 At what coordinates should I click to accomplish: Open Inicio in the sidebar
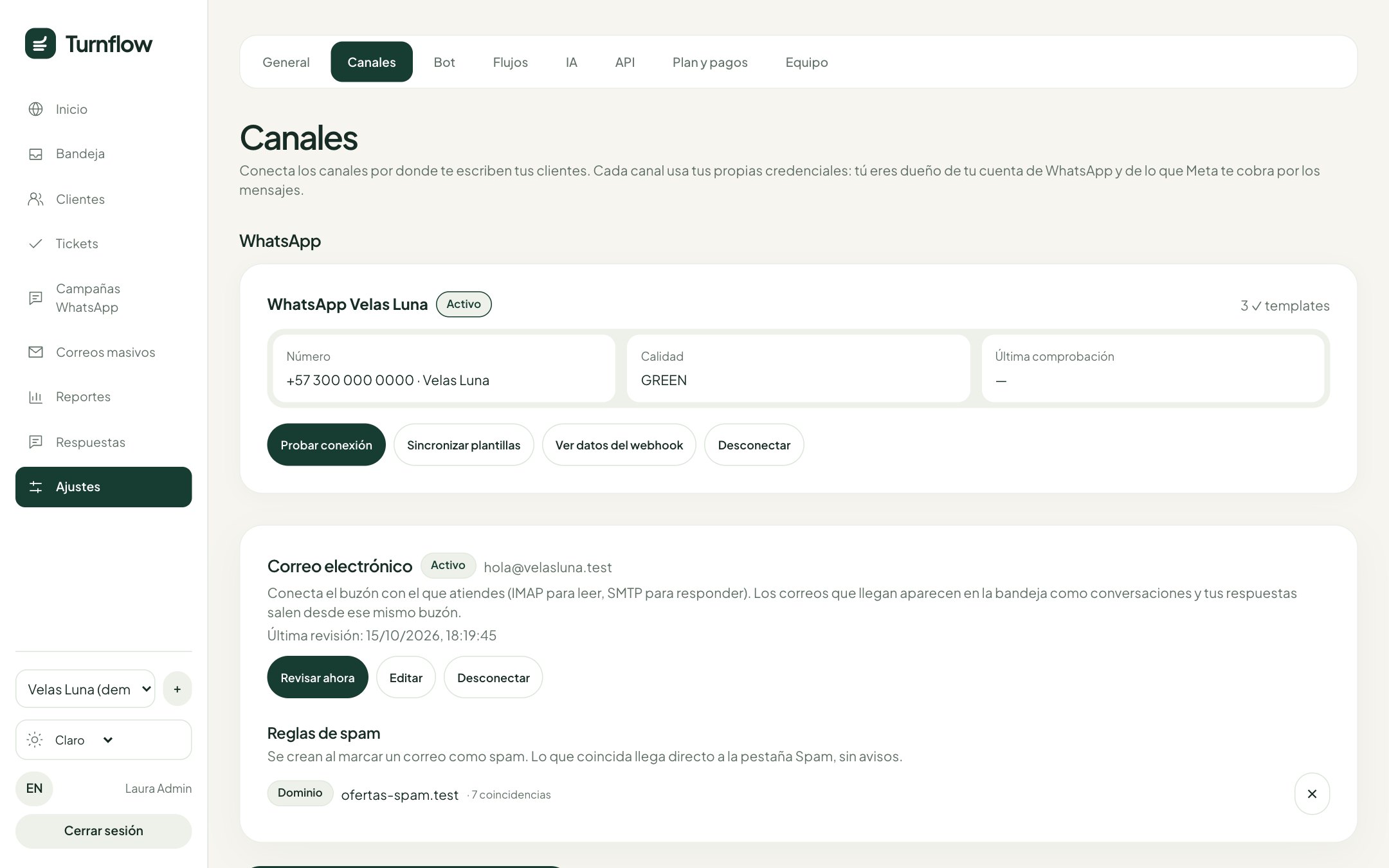tap(104, 109)
